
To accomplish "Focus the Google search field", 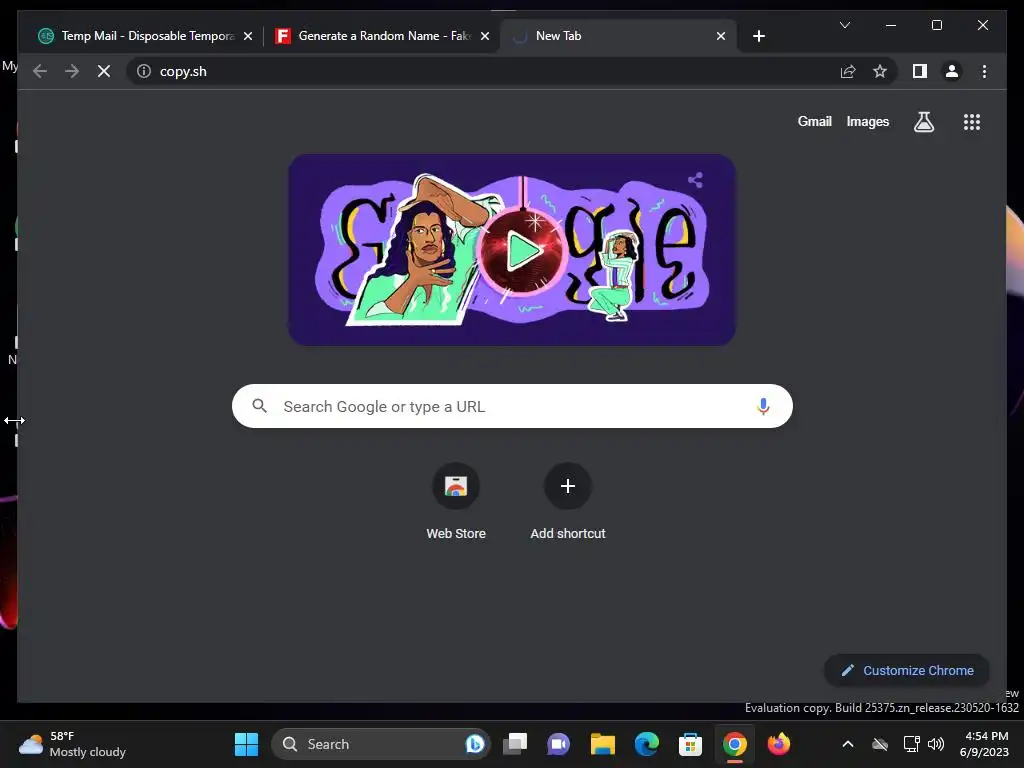I will [512, 406].
